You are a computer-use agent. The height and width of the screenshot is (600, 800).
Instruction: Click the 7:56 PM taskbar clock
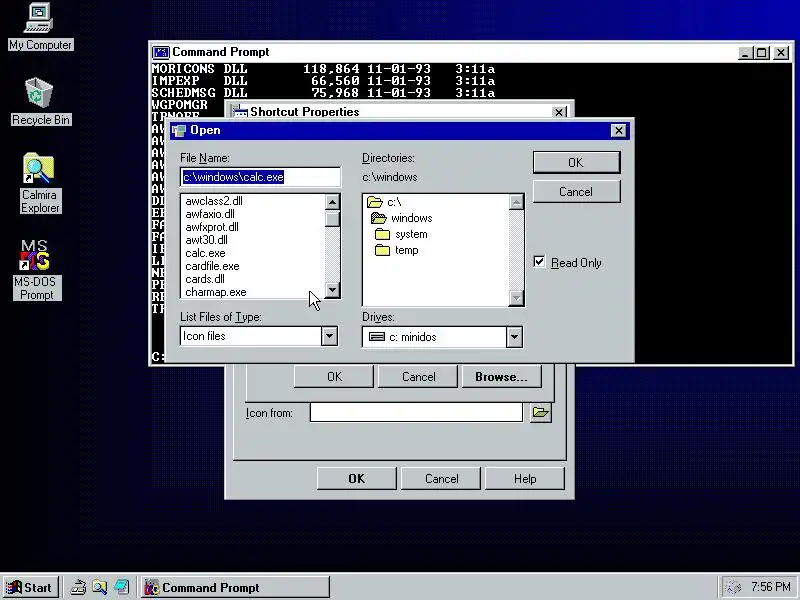(x=770, y=587)
